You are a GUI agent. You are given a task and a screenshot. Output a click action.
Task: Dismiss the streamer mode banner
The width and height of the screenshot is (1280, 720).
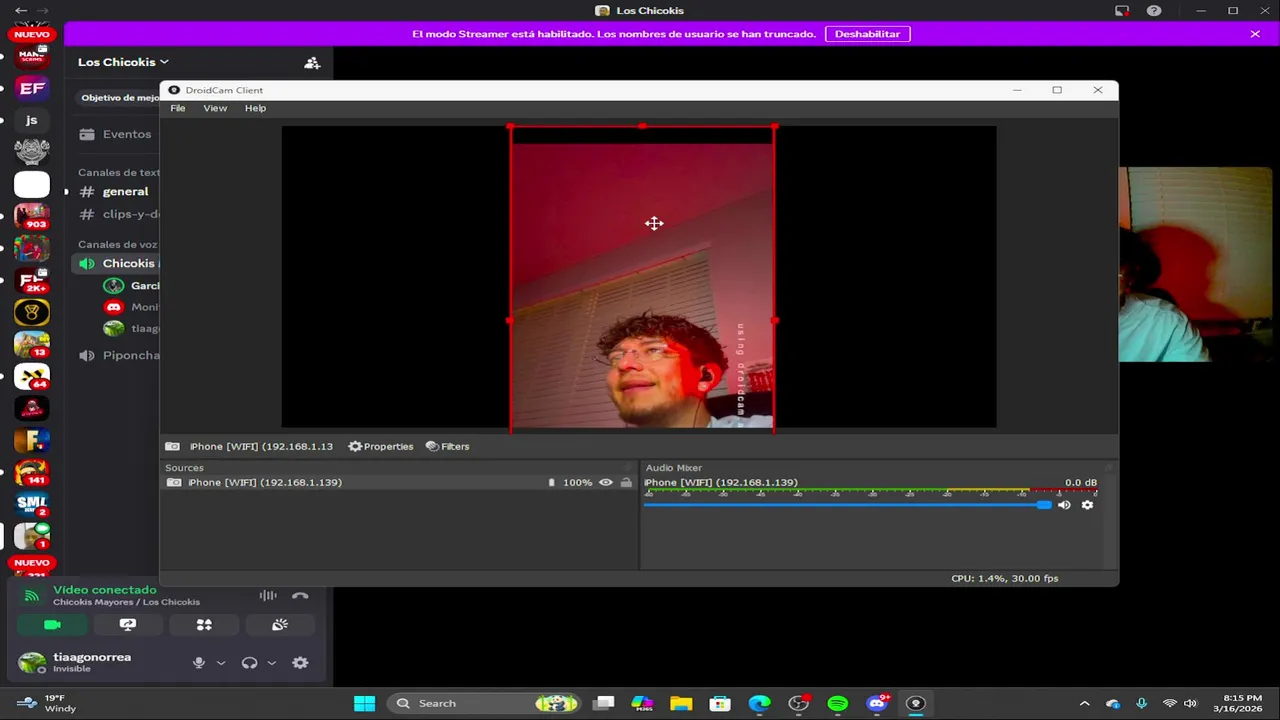(1255, 34)
